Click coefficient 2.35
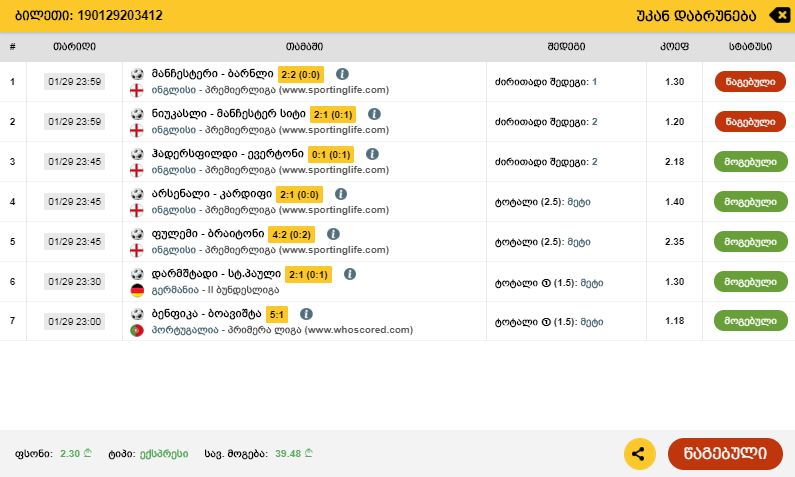795x477 pixels. [674, 242]
